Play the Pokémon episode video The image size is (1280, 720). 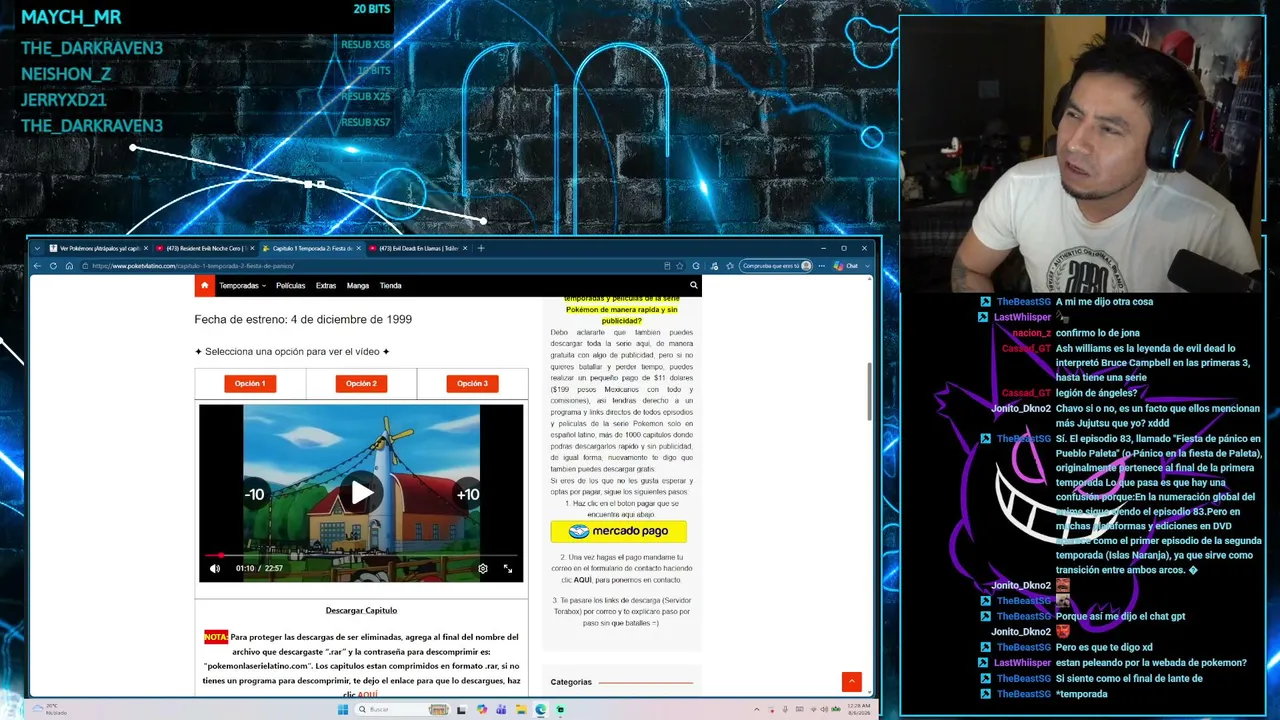tap(361, 493)
